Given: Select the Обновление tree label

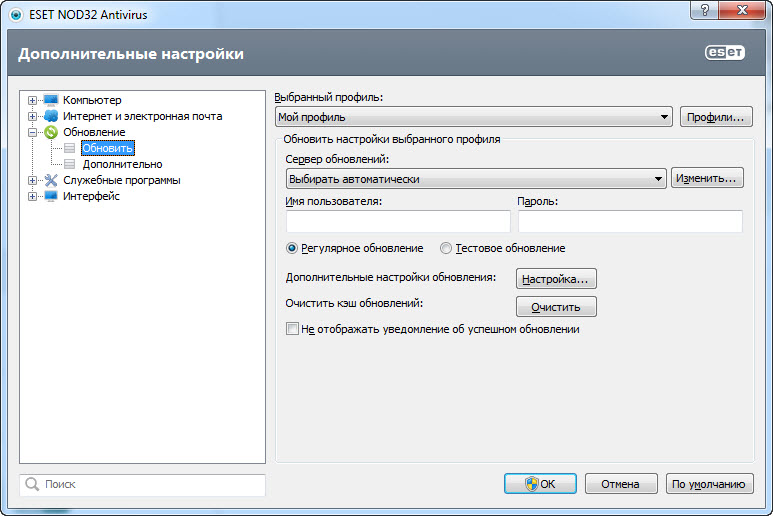Looking at the screenshot, I should [x=94, y=132].
